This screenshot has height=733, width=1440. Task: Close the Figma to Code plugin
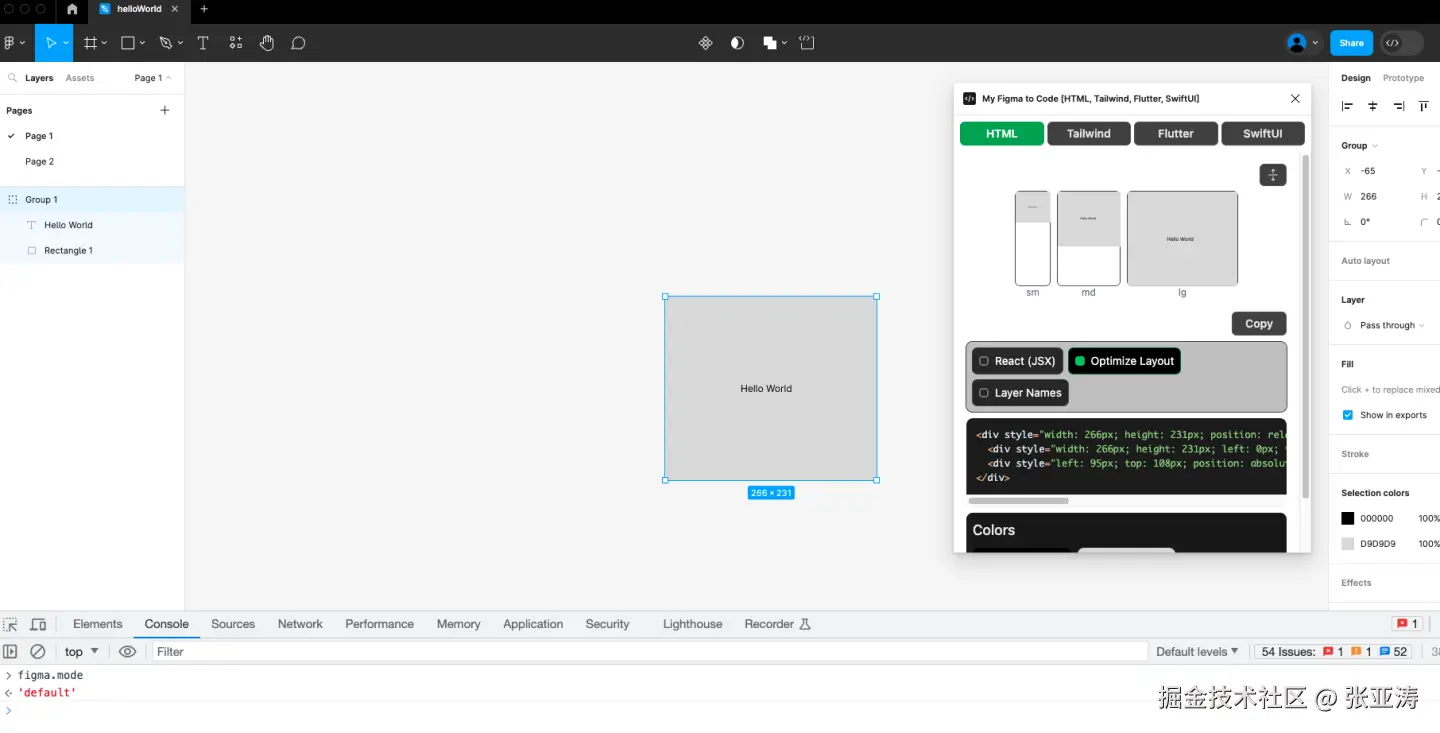pyautogui.click(x=1295, y=98)
